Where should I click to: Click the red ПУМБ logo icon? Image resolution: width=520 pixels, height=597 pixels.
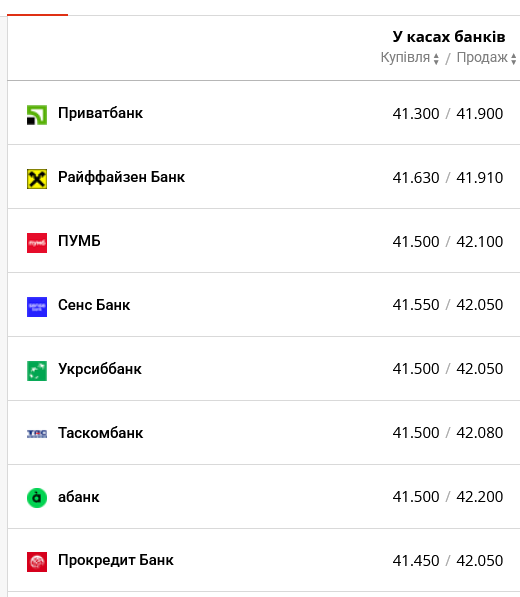(37, 243)
